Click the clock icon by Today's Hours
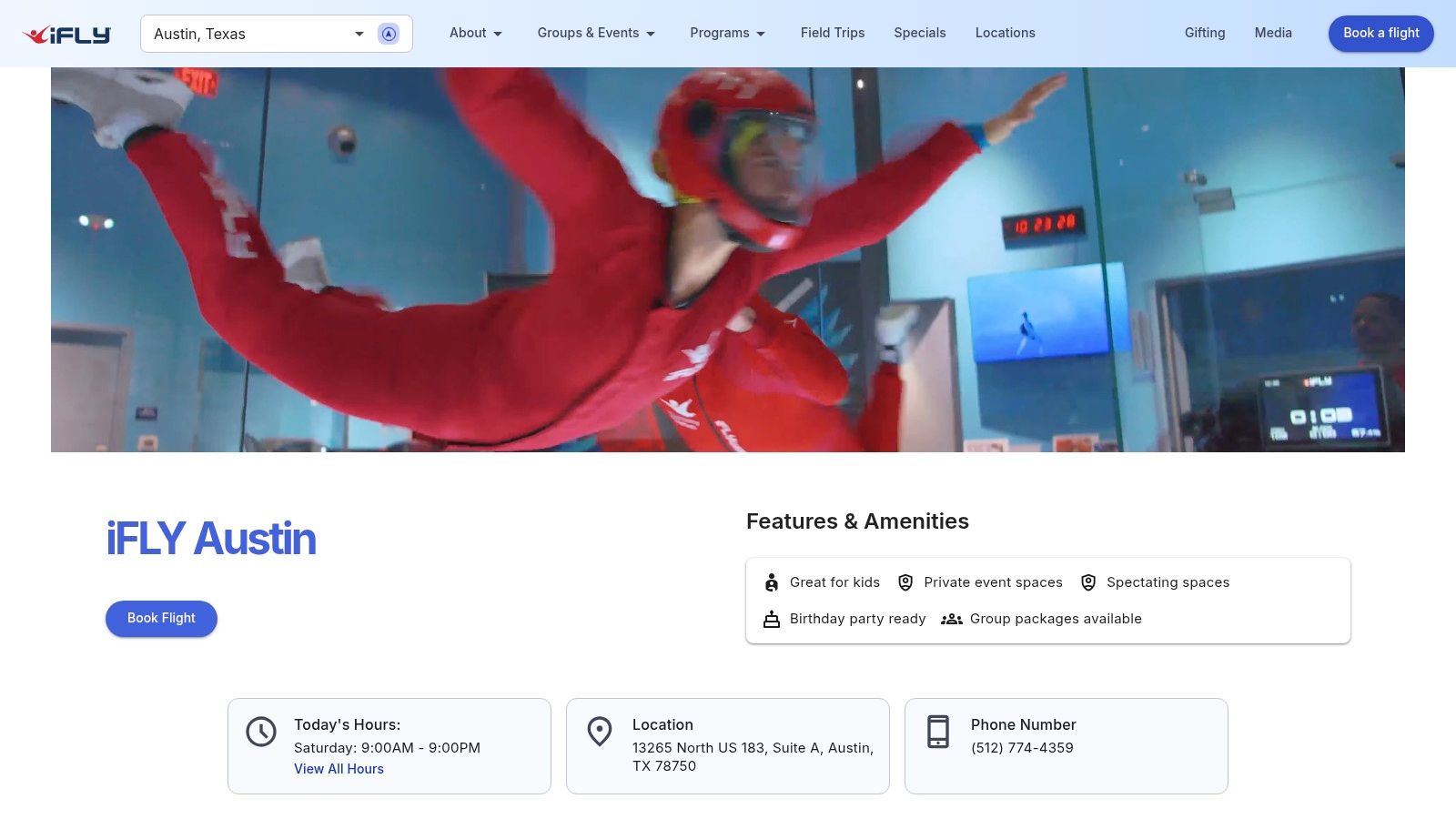This screenshot has width=1456, height=819. (261, 732)
